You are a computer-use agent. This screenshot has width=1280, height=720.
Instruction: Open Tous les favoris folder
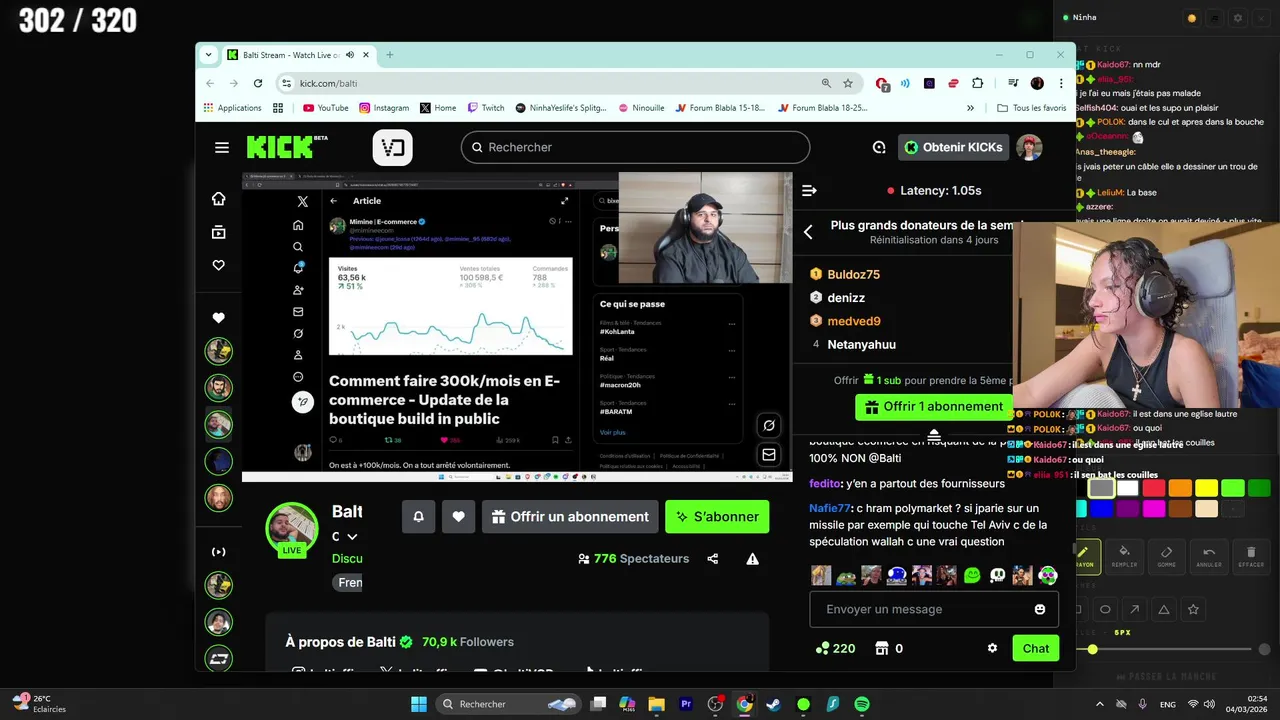[x=1032, y=108]
